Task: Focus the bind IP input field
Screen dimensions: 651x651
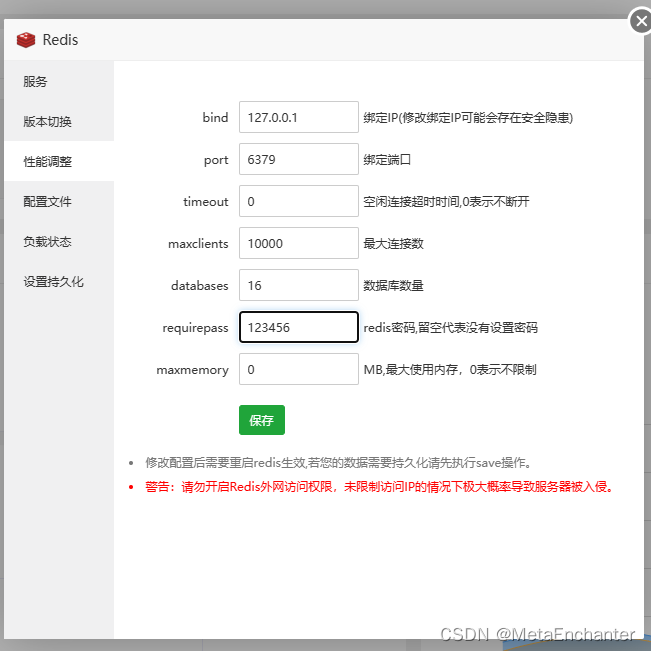Action: point(299,117)
